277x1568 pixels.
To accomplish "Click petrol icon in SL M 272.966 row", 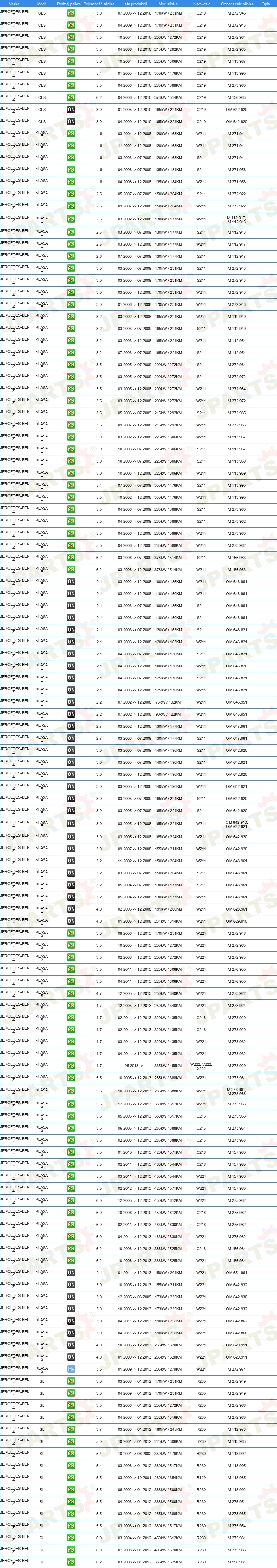I will pos(71,1405).
